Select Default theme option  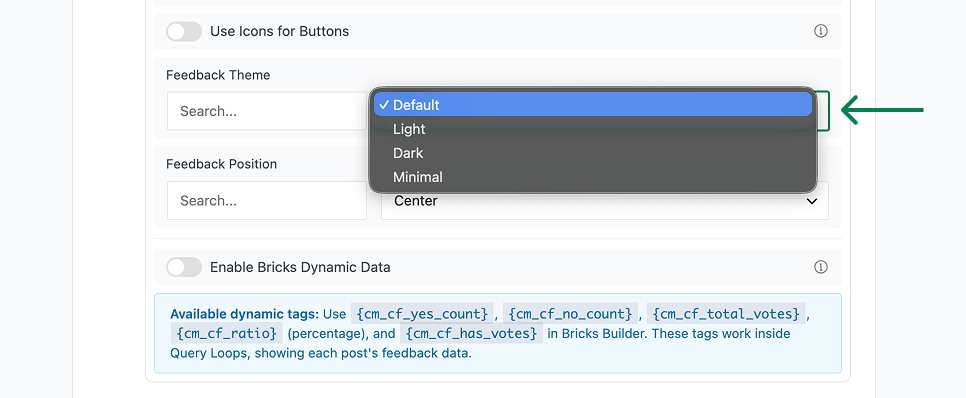[593, 105]
